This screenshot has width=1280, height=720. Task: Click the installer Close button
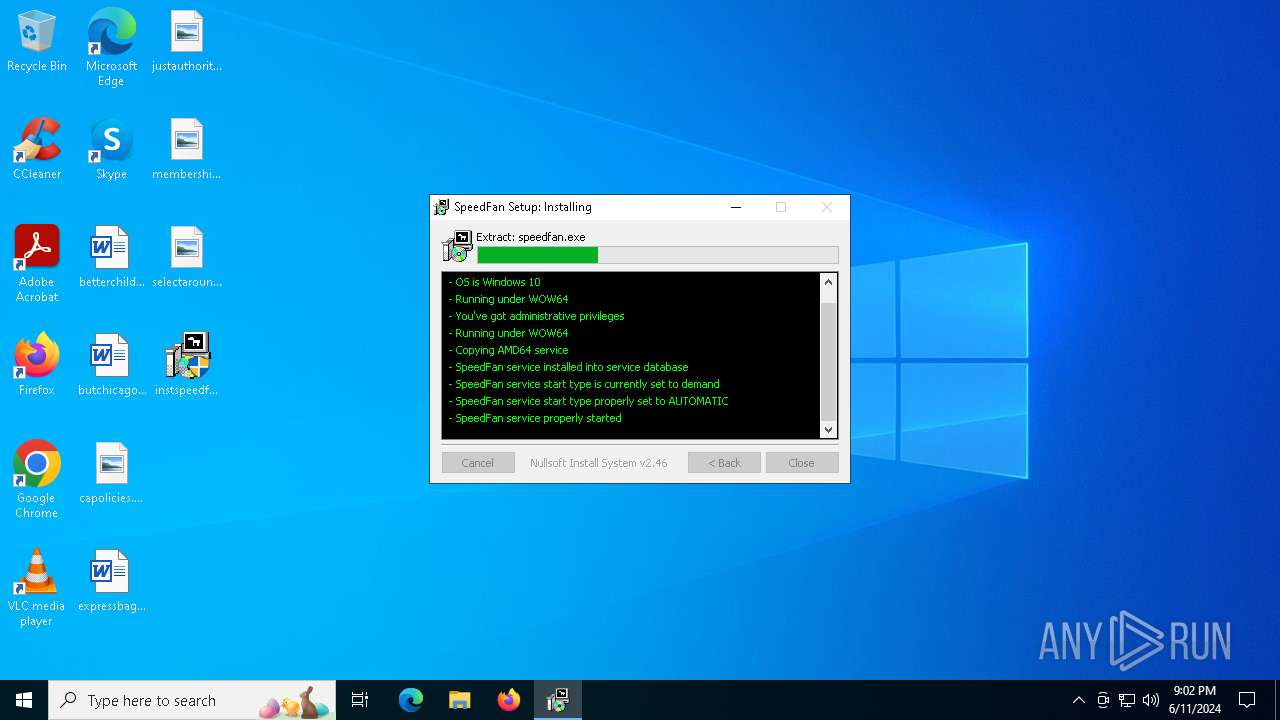(x=802, y=463)
